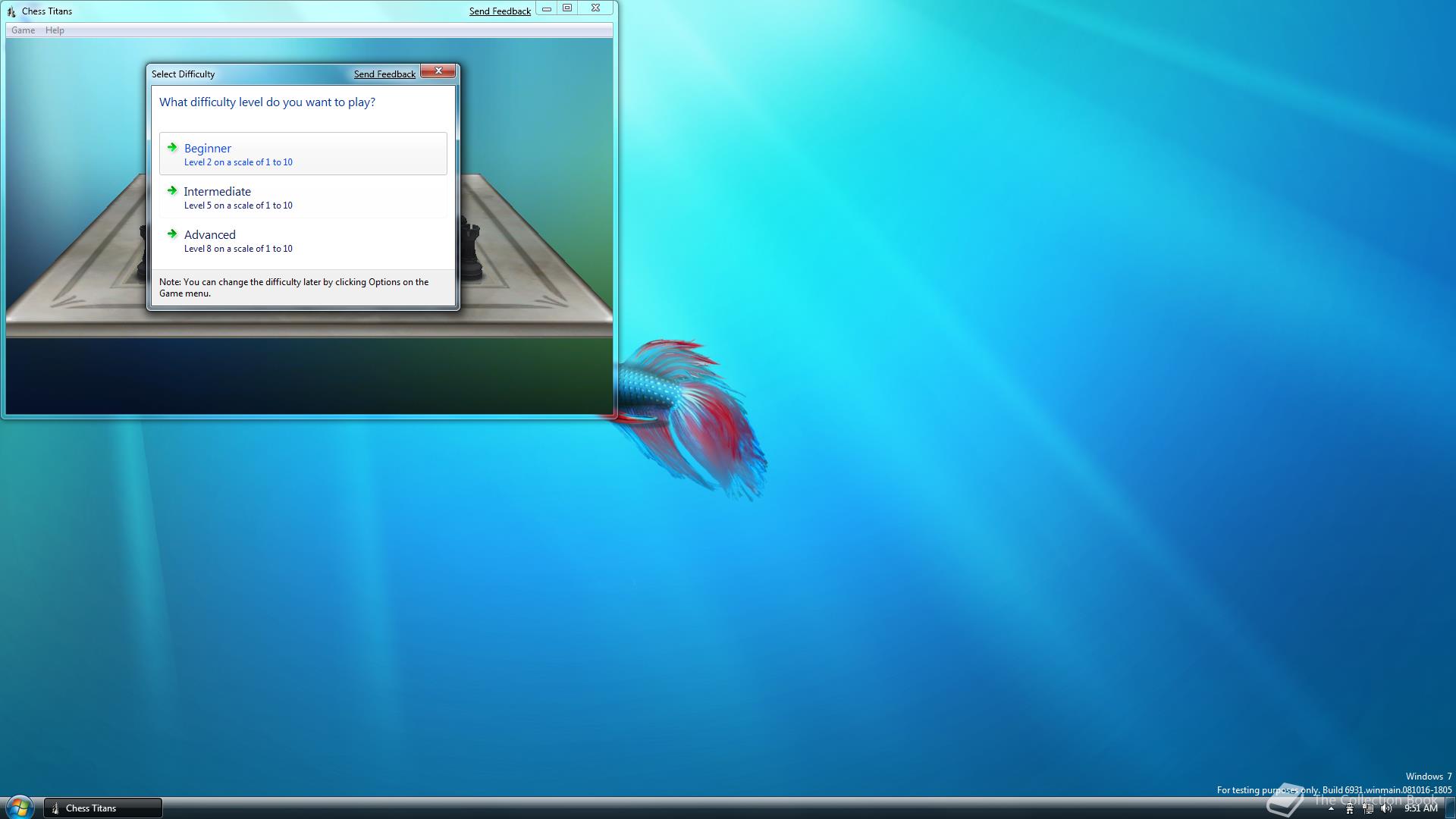The image size is (1456, 819).
Task: Click the note about changing difficulty later
Action: [x=294, y=287]
